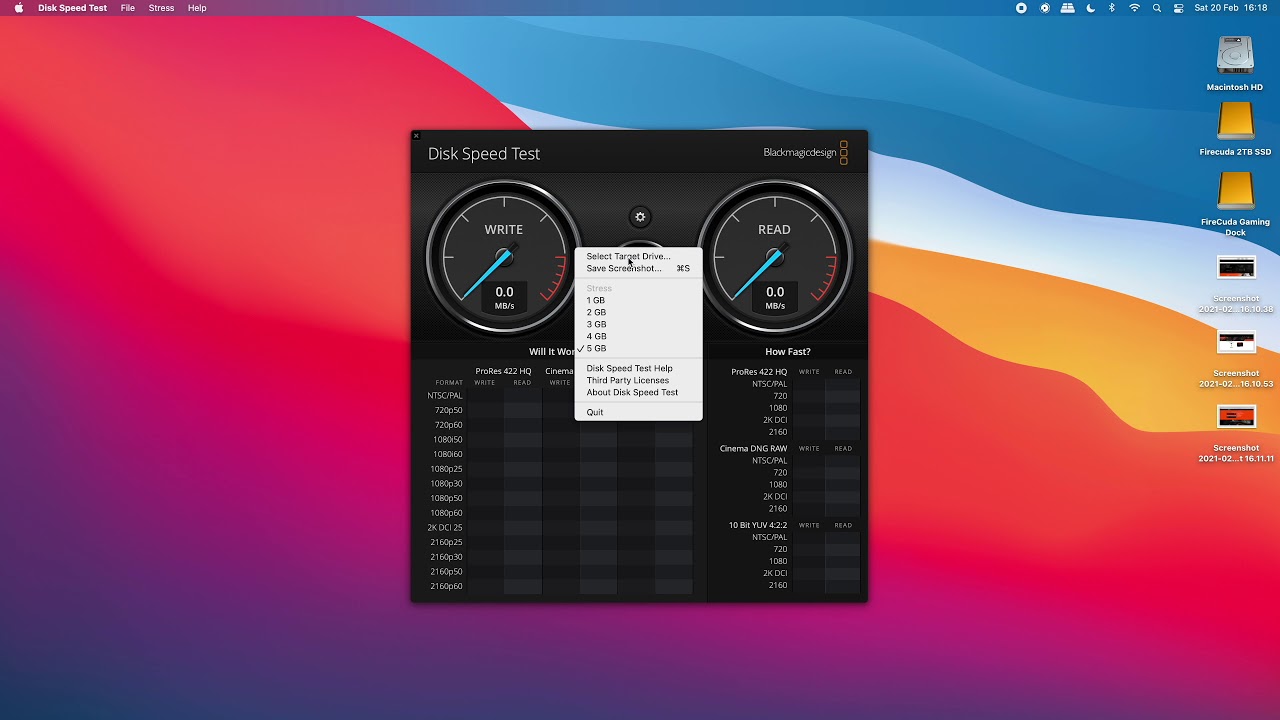Open Third Party Licenses
This screenshot has width=1280, height=720.
pyautogui.click(x=638, y=380)
